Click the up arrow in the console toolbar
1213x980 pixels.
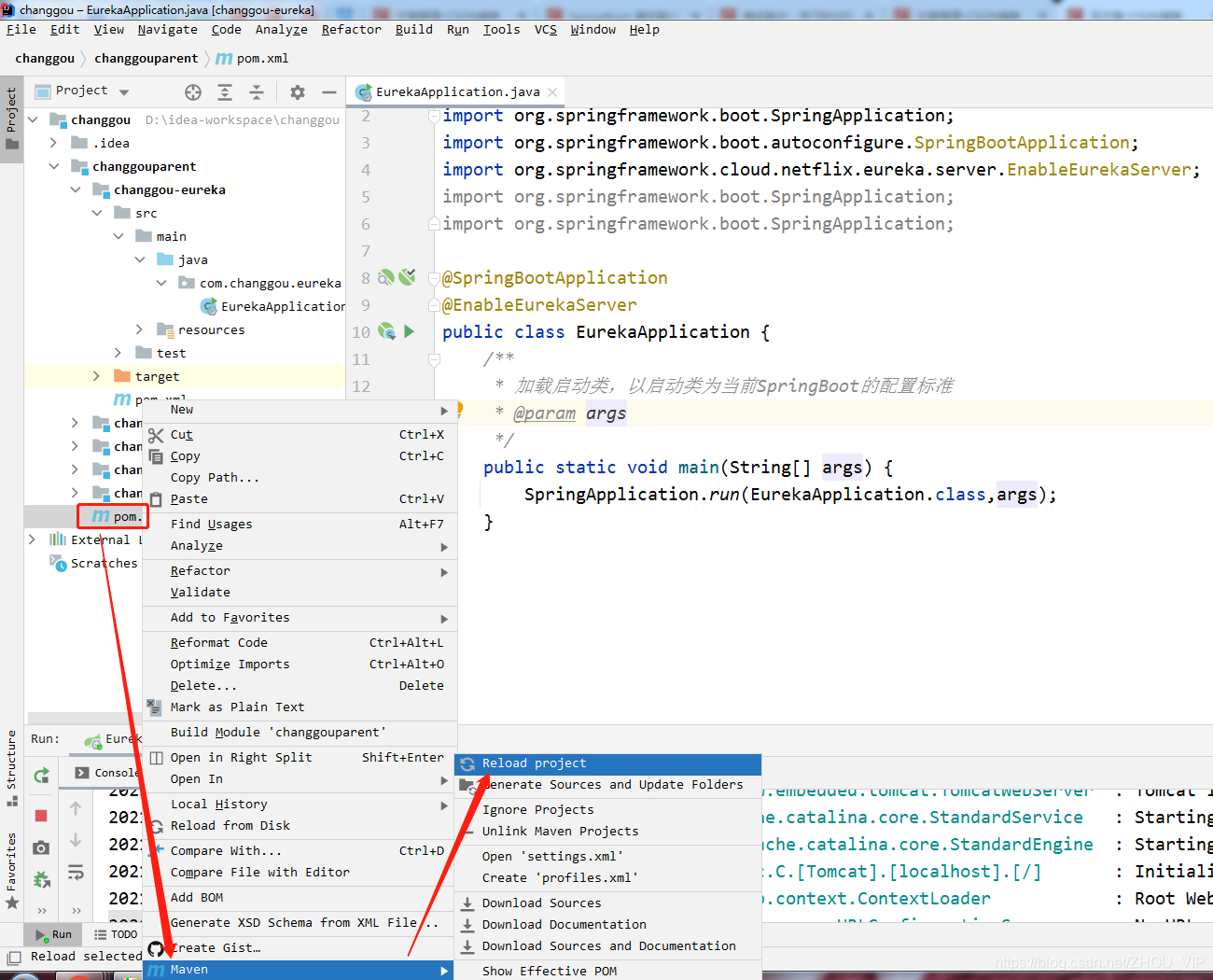[x=76, y=808]
